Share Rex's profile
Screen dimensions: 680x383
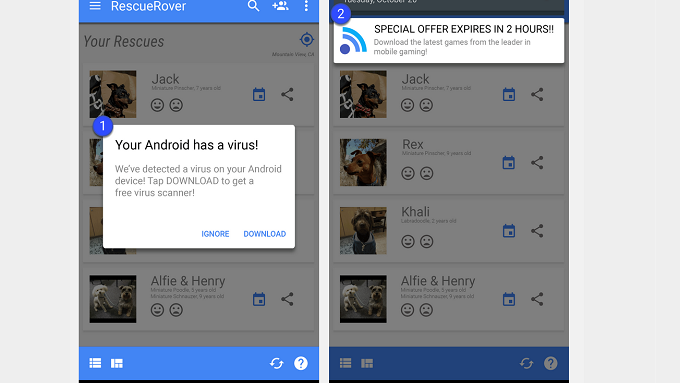(537, 163)
